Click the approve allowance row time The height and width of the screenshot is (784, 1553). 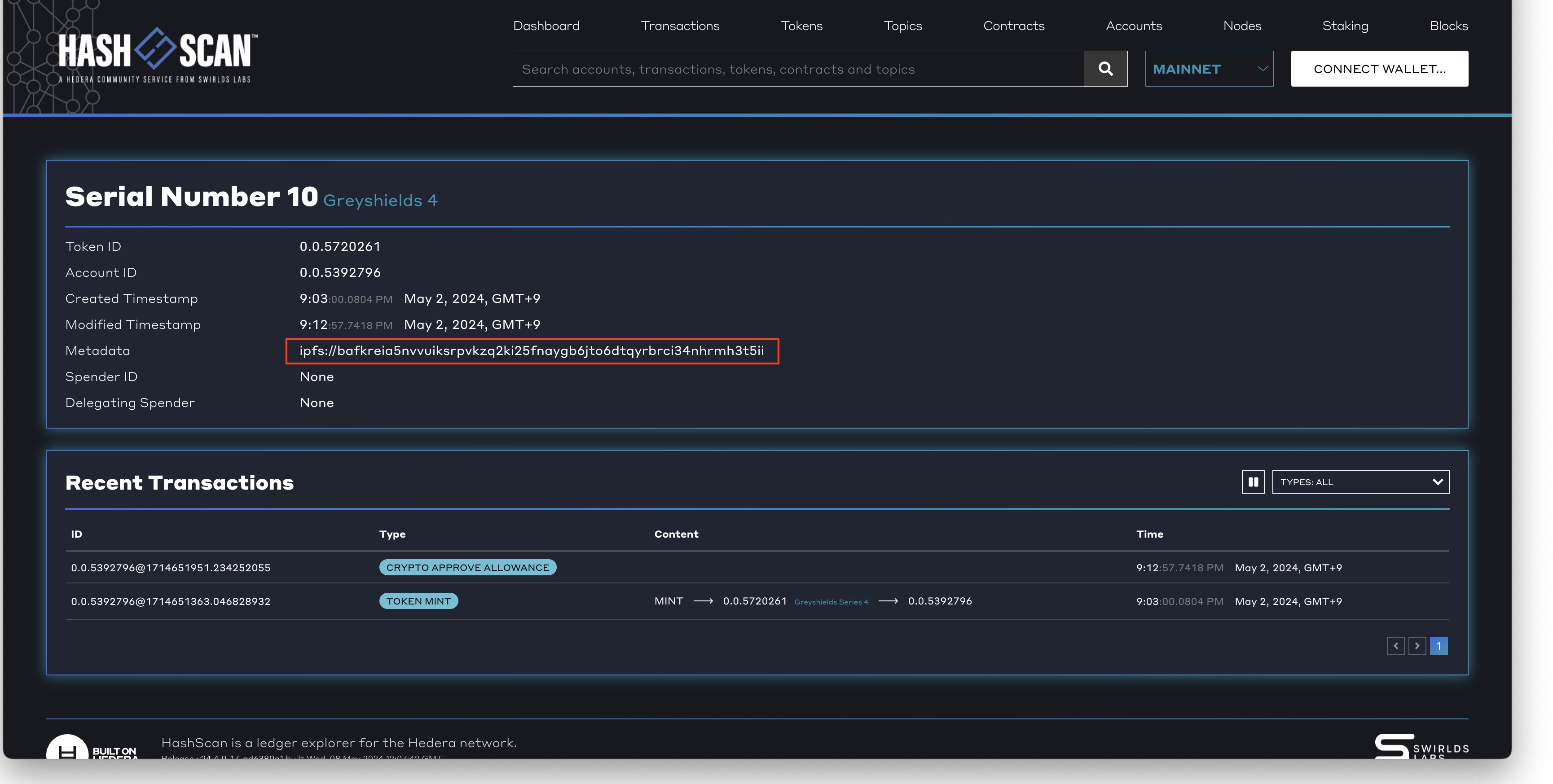1239,567
